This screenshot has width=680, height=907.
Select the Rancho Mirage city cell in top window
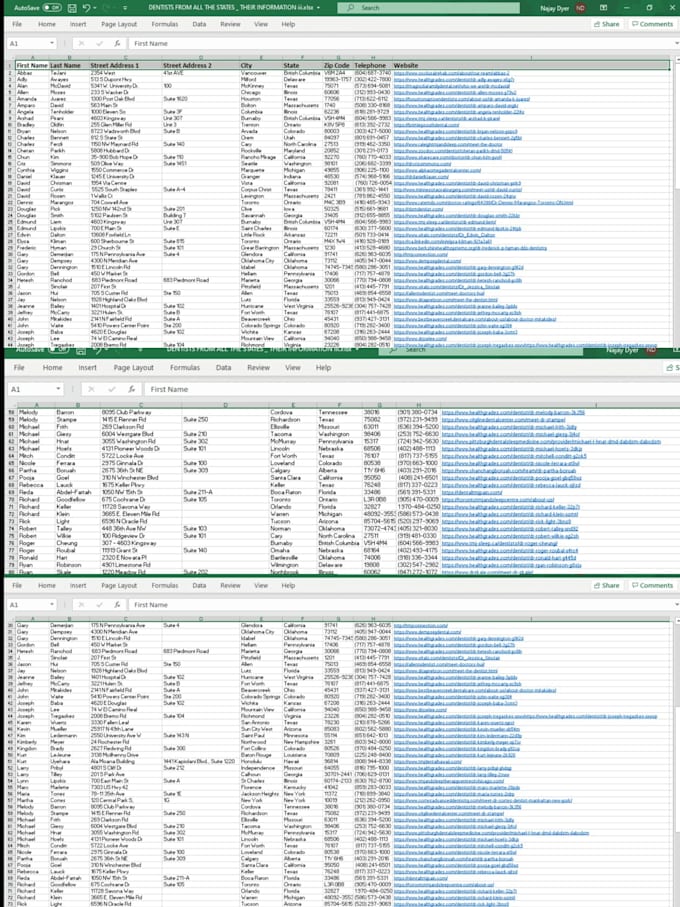click(x=261, y=157)
